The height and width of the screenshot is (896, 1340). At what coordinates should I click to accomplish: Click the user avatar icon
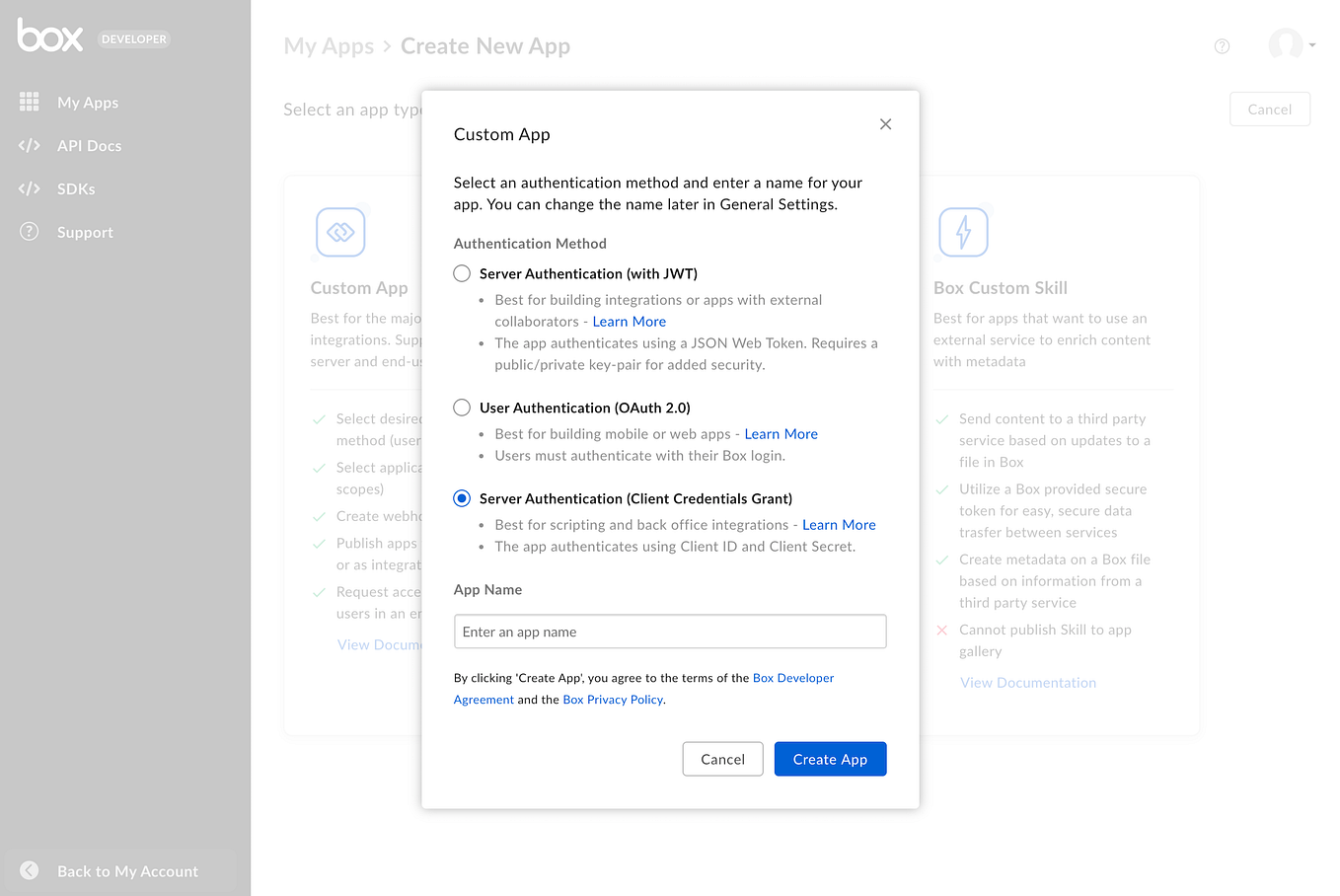1285,44
